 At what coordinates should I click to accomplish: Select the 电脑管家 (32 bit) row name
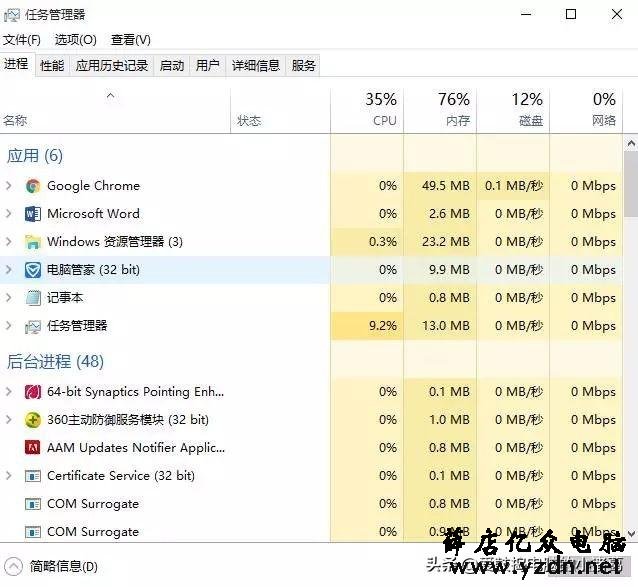[93, 270]
